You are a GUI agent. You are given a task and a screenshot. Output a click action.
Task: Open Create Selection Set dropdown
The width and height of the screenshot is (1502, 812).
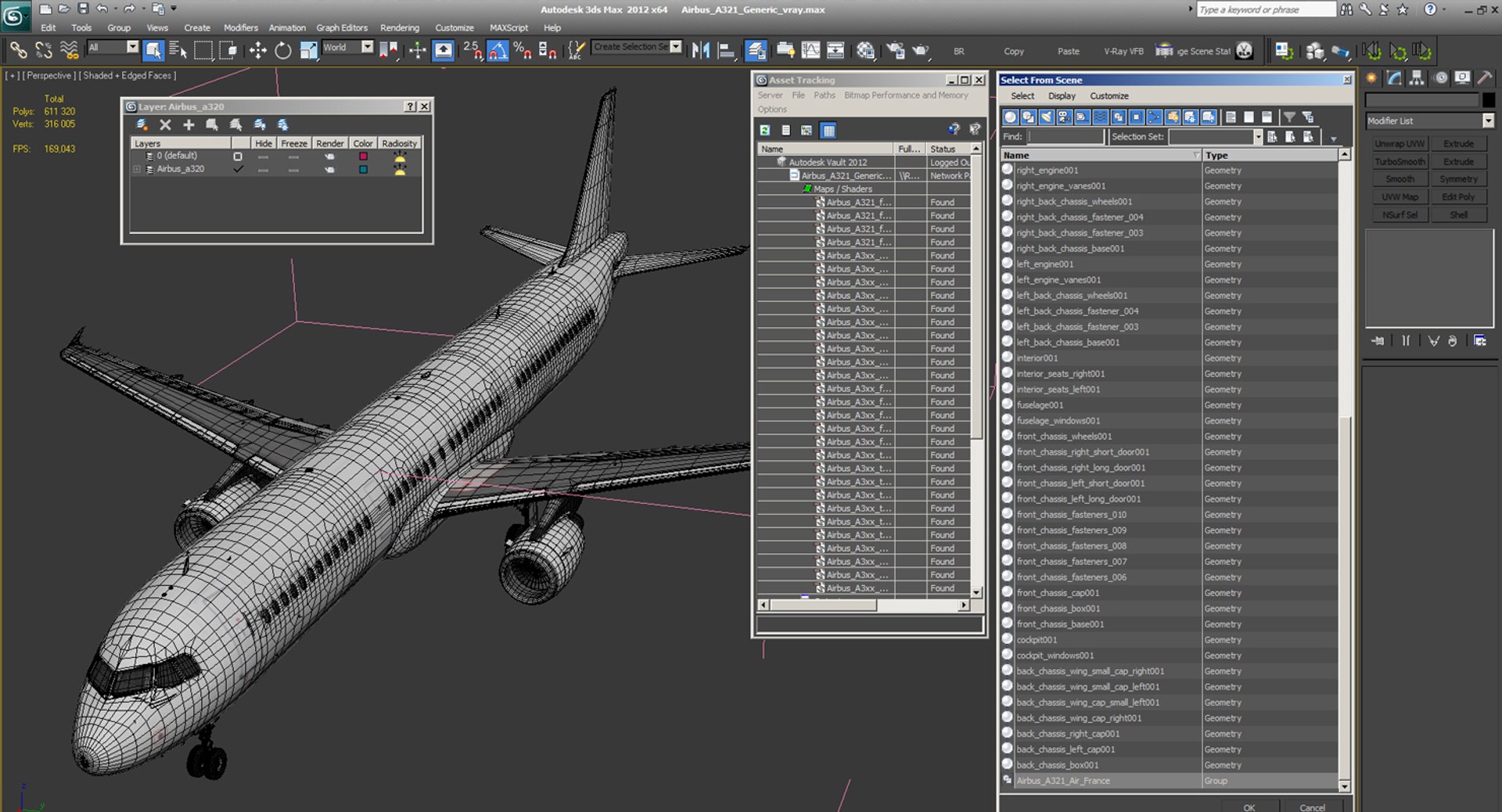click(676, 47)
